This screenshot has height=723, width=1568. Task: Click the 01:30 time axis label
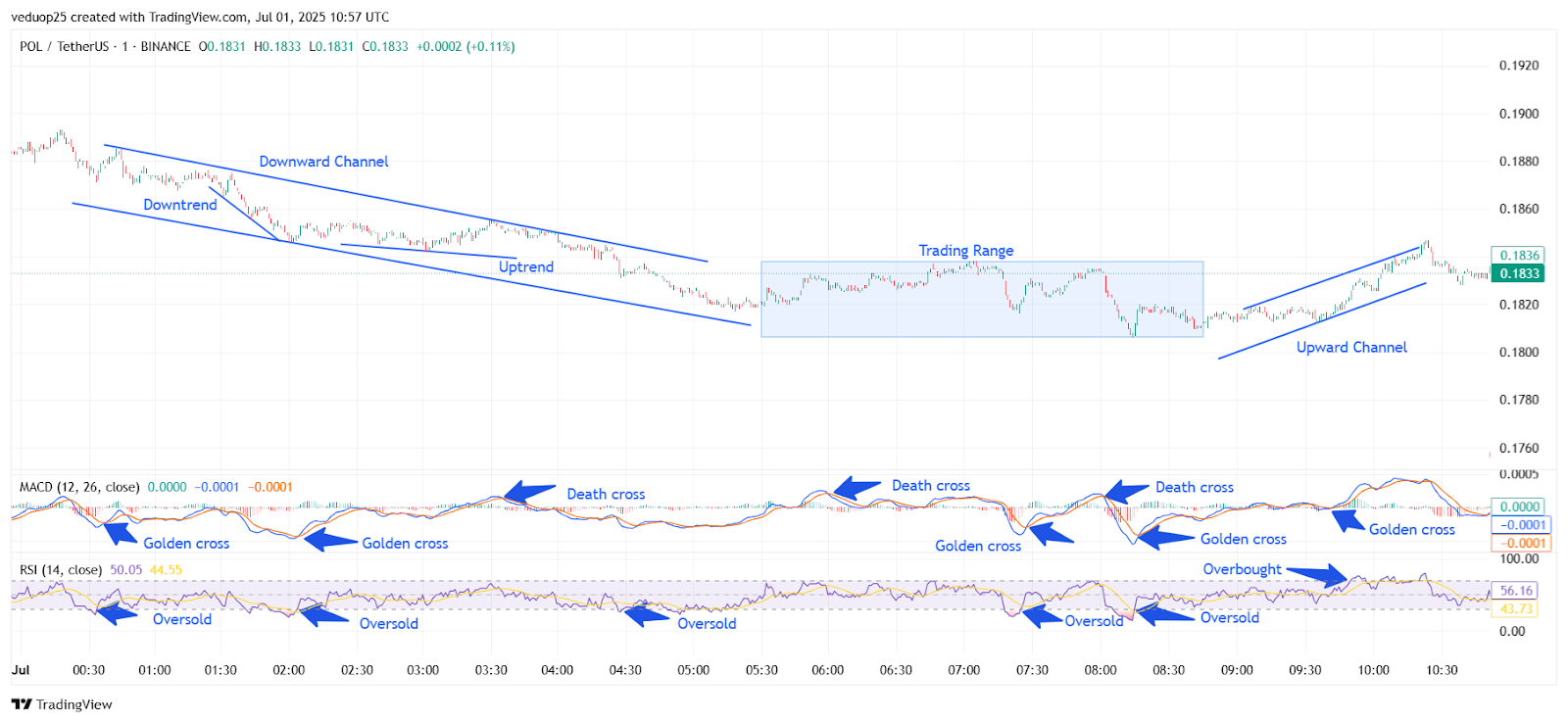tap(220, 670)
